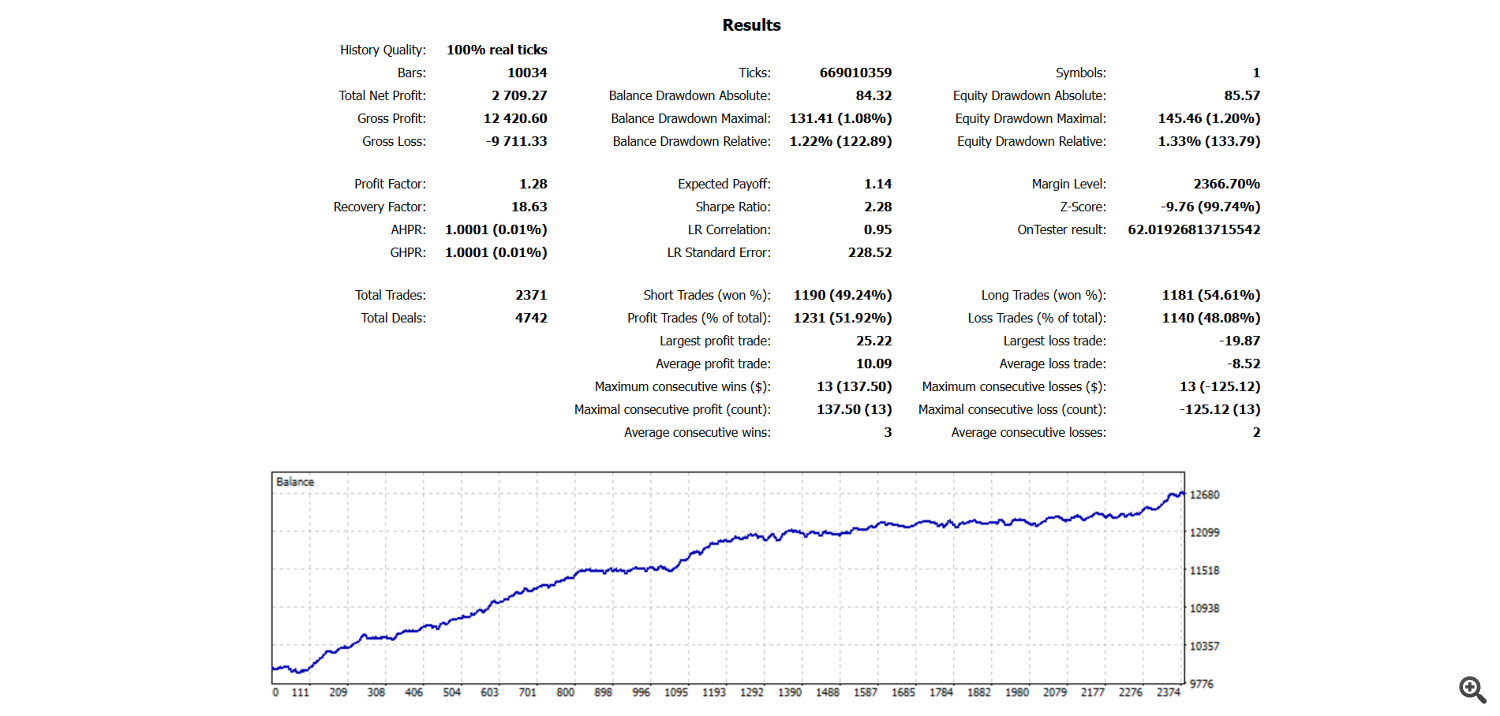Click the magnifier zoom icon
This screenshot has width=1500, height=716.
pyautogui.click(x=1472, y=688)
